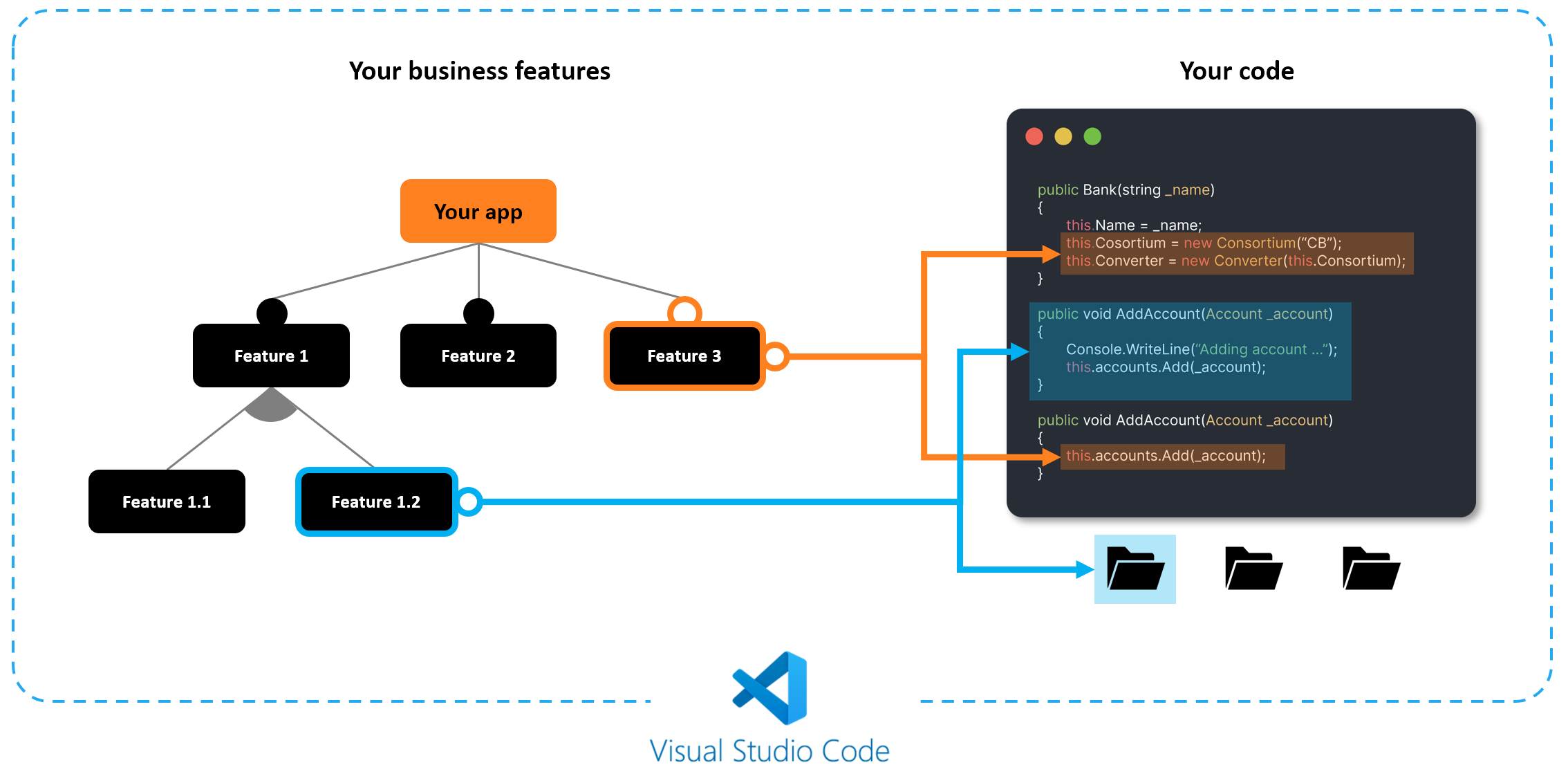The width and height of the screenshot is (1568, 774).
Task: Click the orange-outlined Feature 3 box
Action: click(684, 356)
